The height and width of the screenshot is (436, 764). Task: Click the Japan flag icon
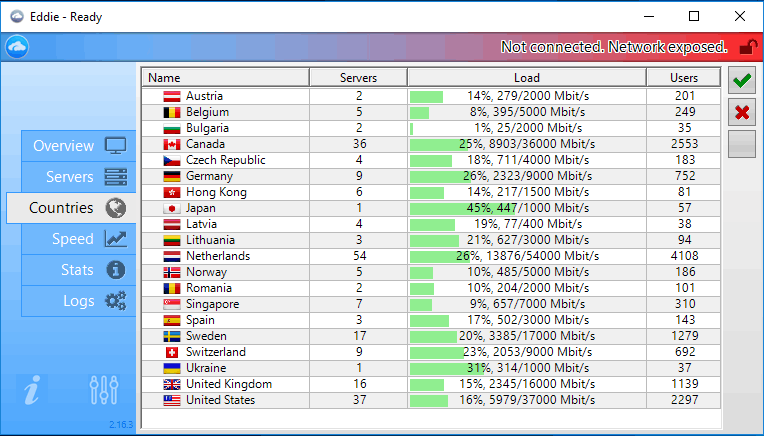tap(172, 209)
